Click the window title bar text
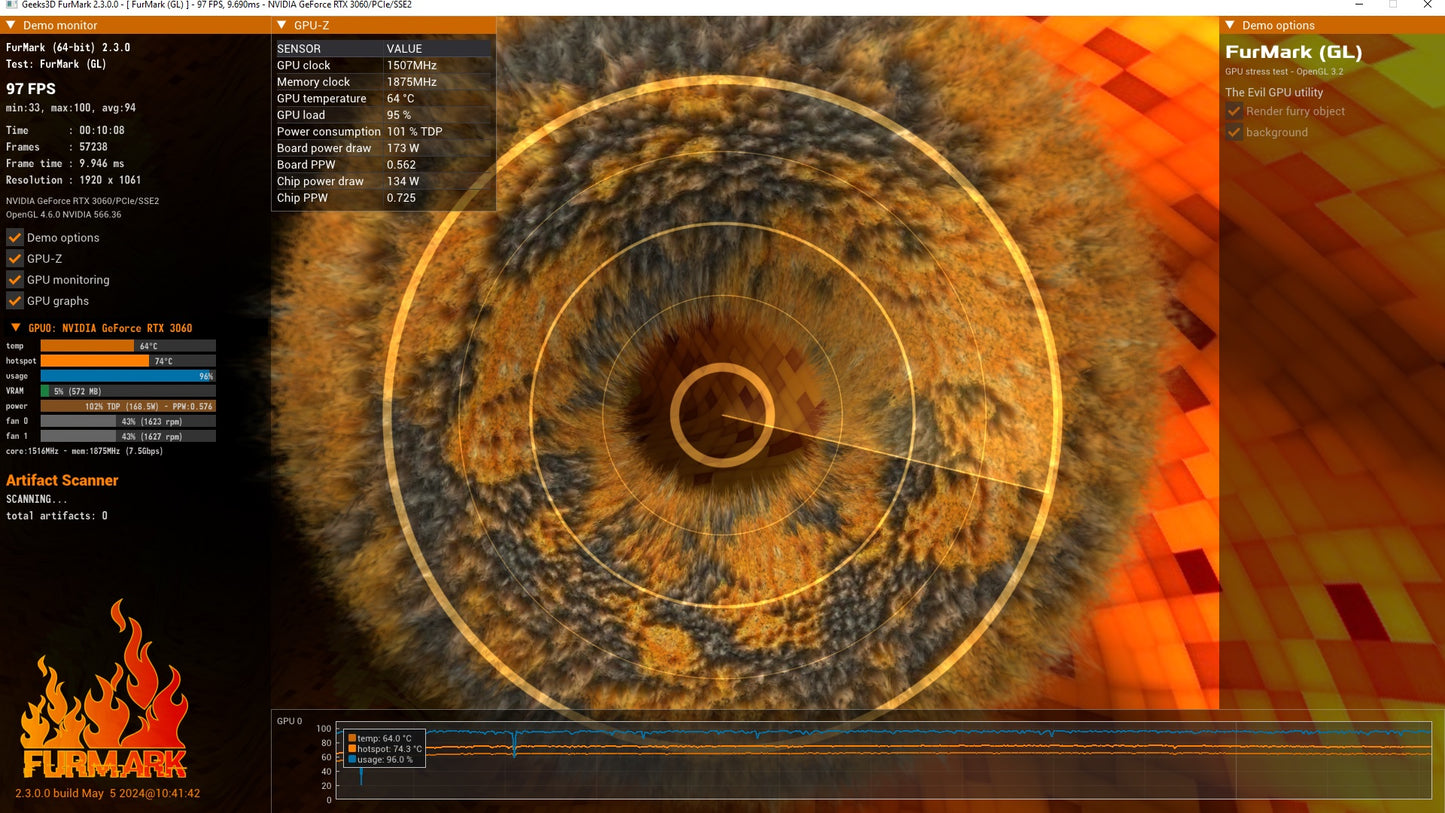Screen dimensions: 1445x813 (216, 5)
